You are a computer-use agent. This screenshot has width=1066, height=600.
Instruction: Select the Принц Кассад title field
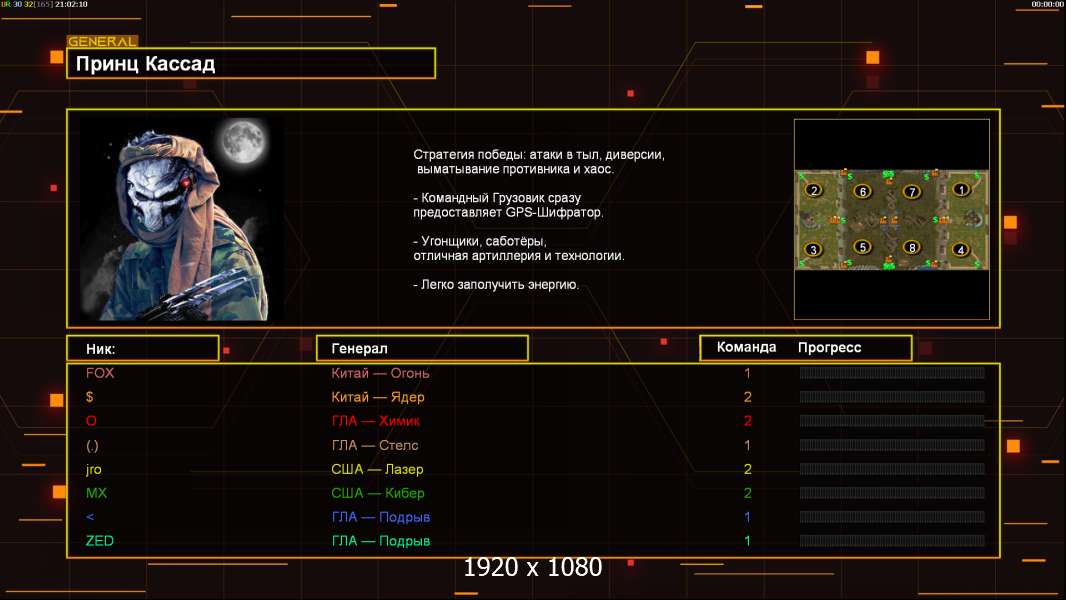click(251, 63)
